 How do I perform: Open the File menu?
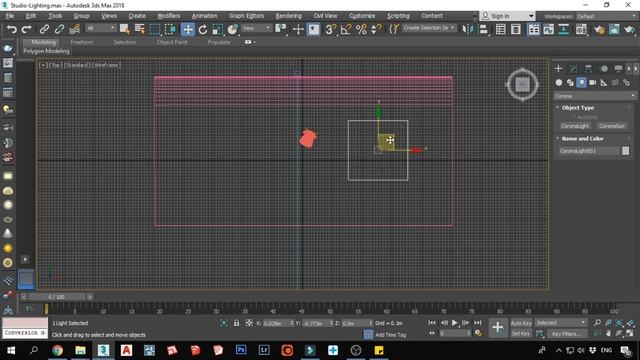10,16
